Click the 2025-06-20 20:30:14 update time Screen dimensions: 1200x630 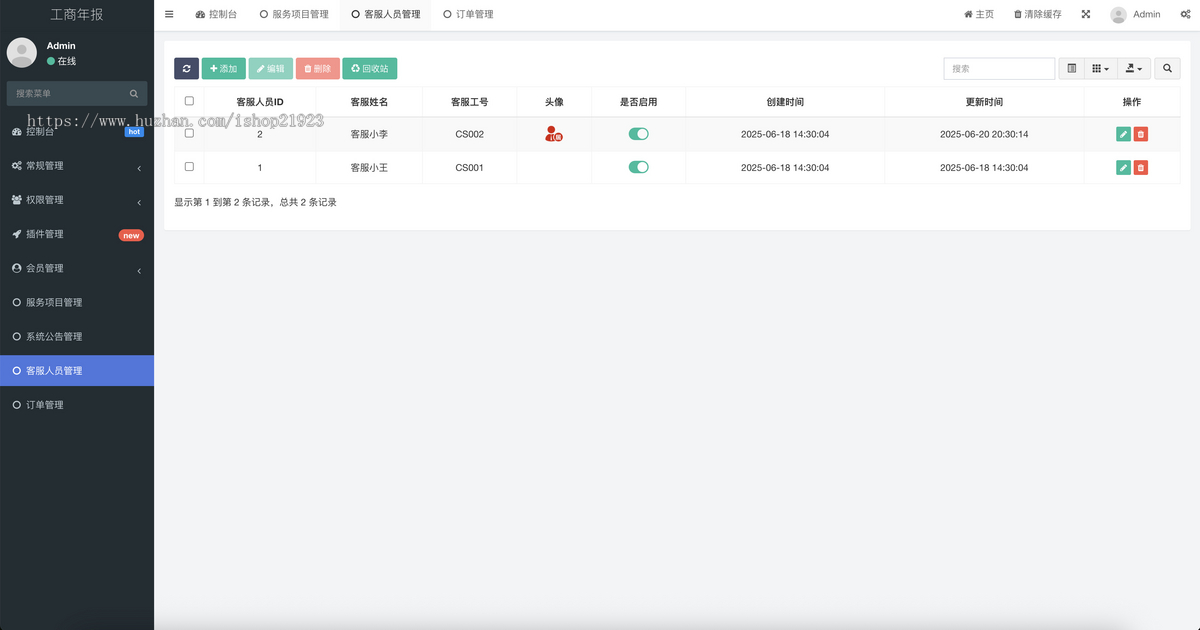(984, 134)
